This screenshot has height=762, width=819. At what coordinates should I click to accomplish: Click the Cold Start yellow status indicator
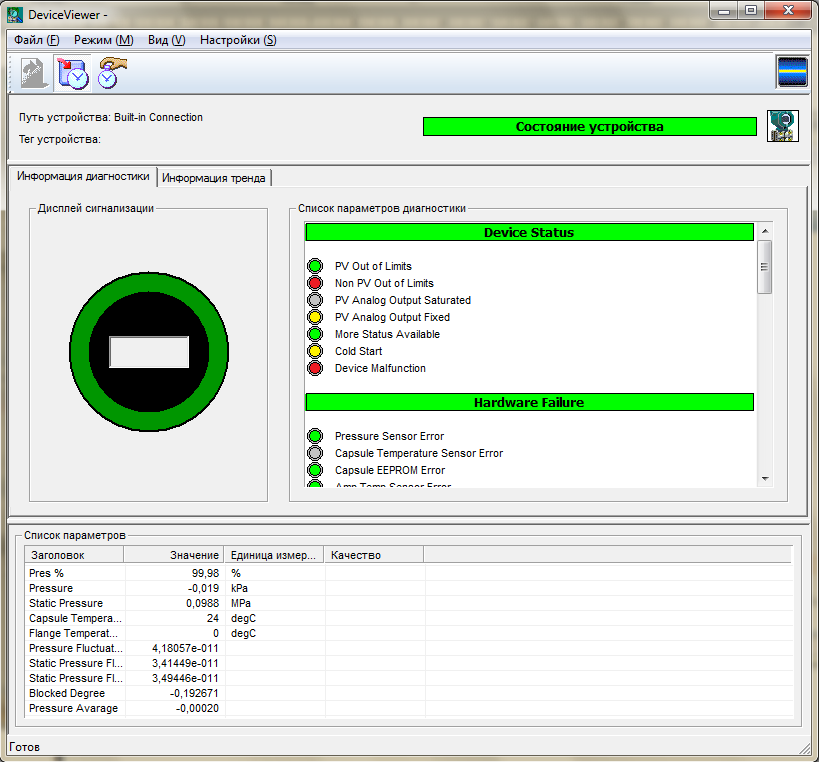pyautogui.click(x=315, y=352)
